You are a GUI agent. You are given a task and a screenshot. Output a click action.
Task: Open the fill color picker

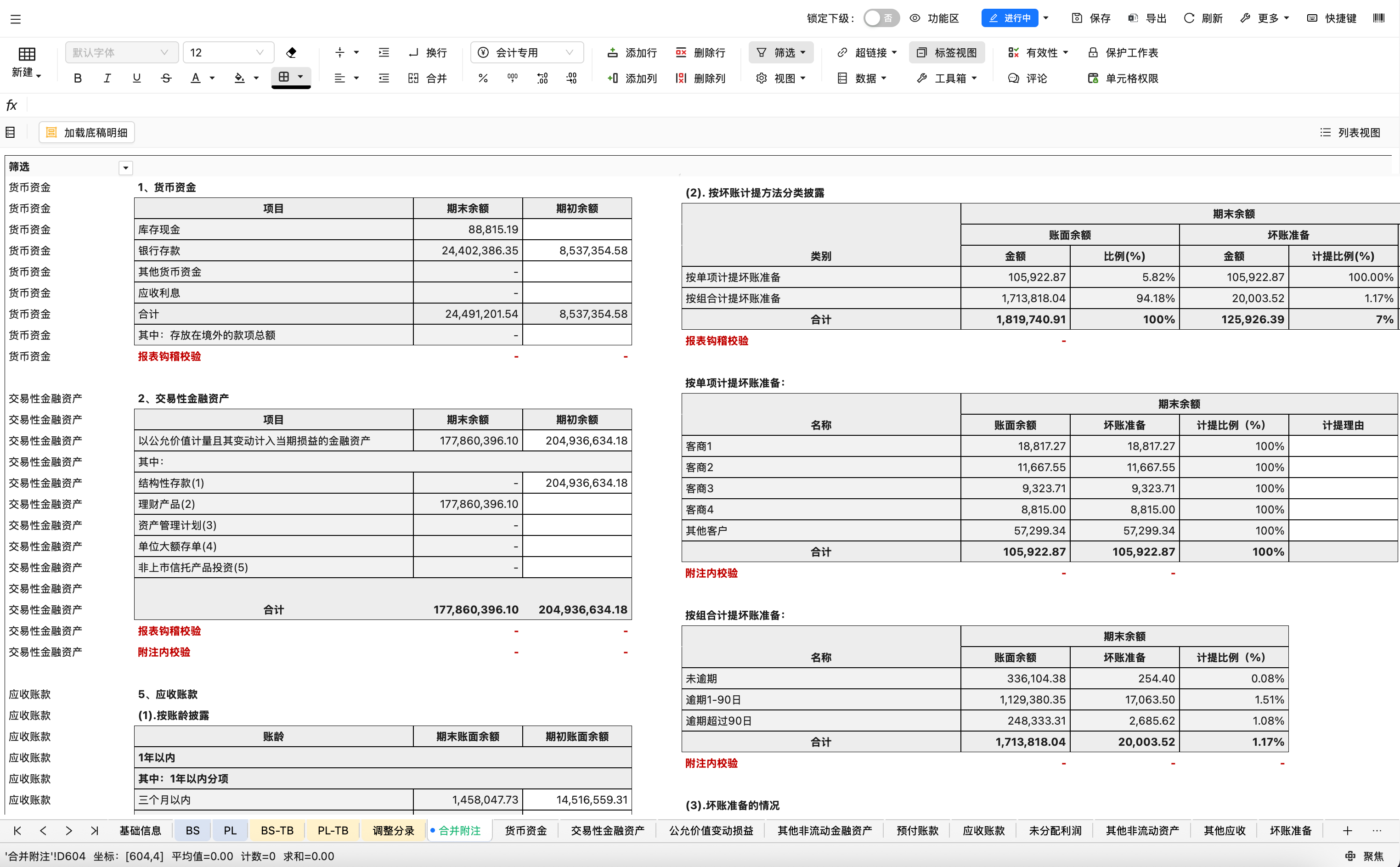tap(240, 78)
